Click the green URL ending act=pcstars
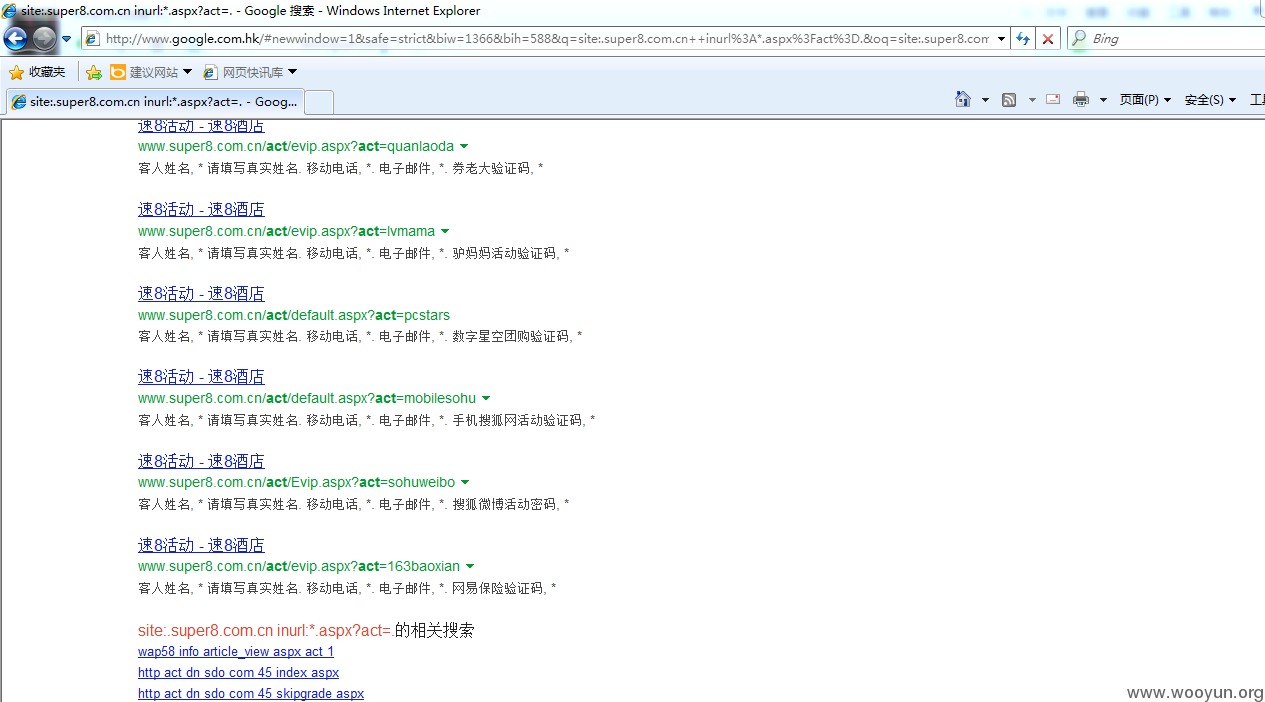This screenshot has width=1265, height=702. (x=294, y=315)
